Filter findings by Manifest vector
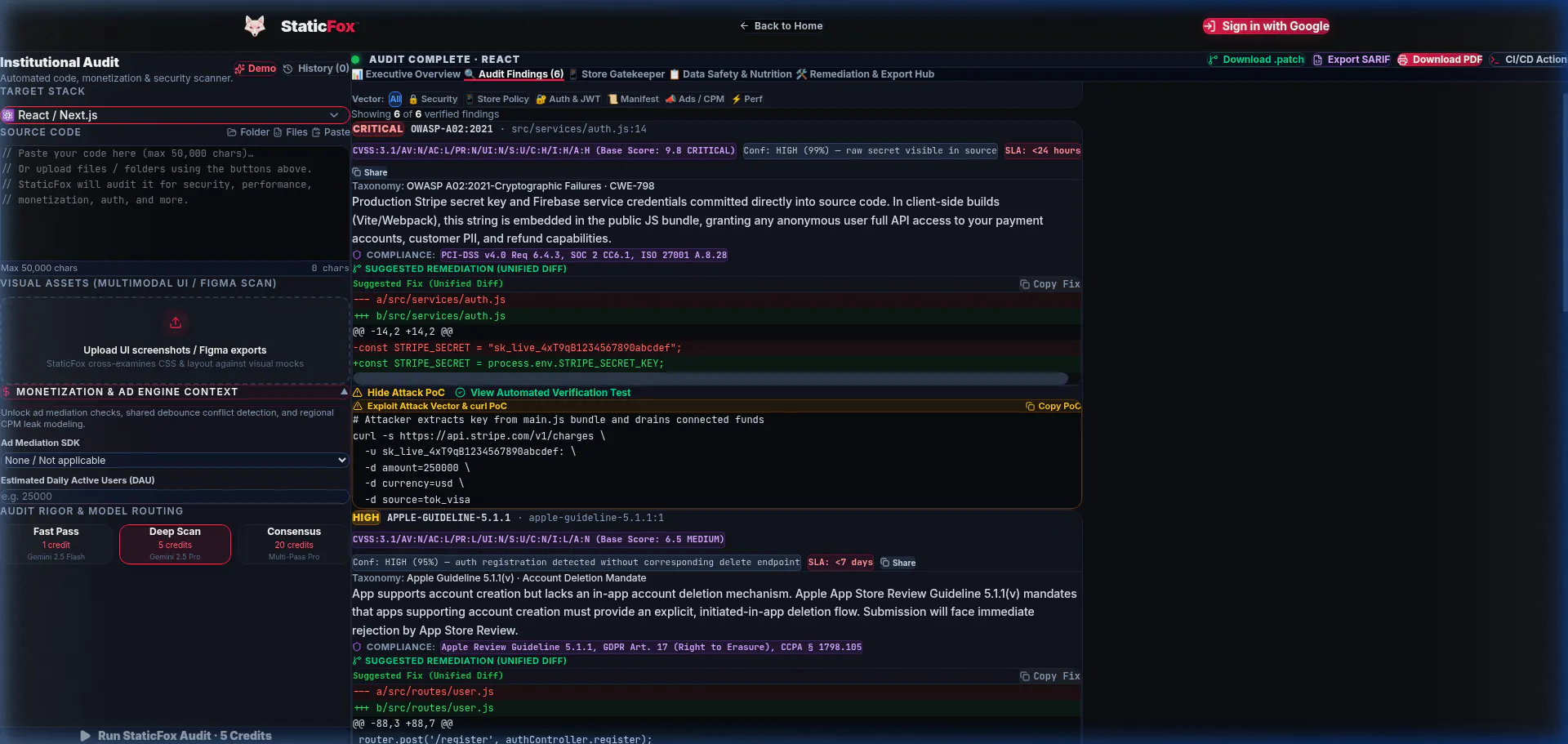1568x744 pixels. tap(633, 99)
